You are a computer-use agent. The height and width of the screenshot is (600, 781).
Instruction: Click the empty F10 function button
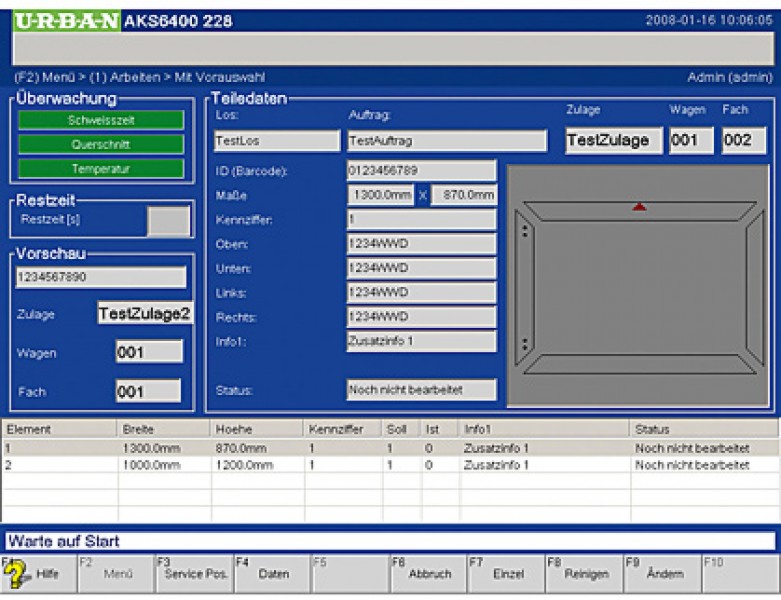(x=741, y=574)
